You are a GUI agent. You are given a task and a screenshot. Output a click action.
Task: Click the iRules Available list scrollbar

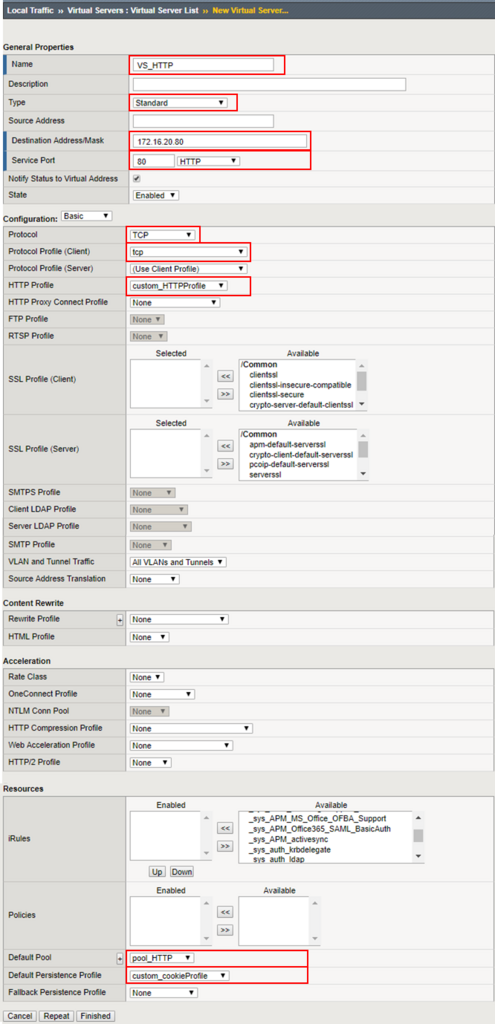tap(418, 837)
